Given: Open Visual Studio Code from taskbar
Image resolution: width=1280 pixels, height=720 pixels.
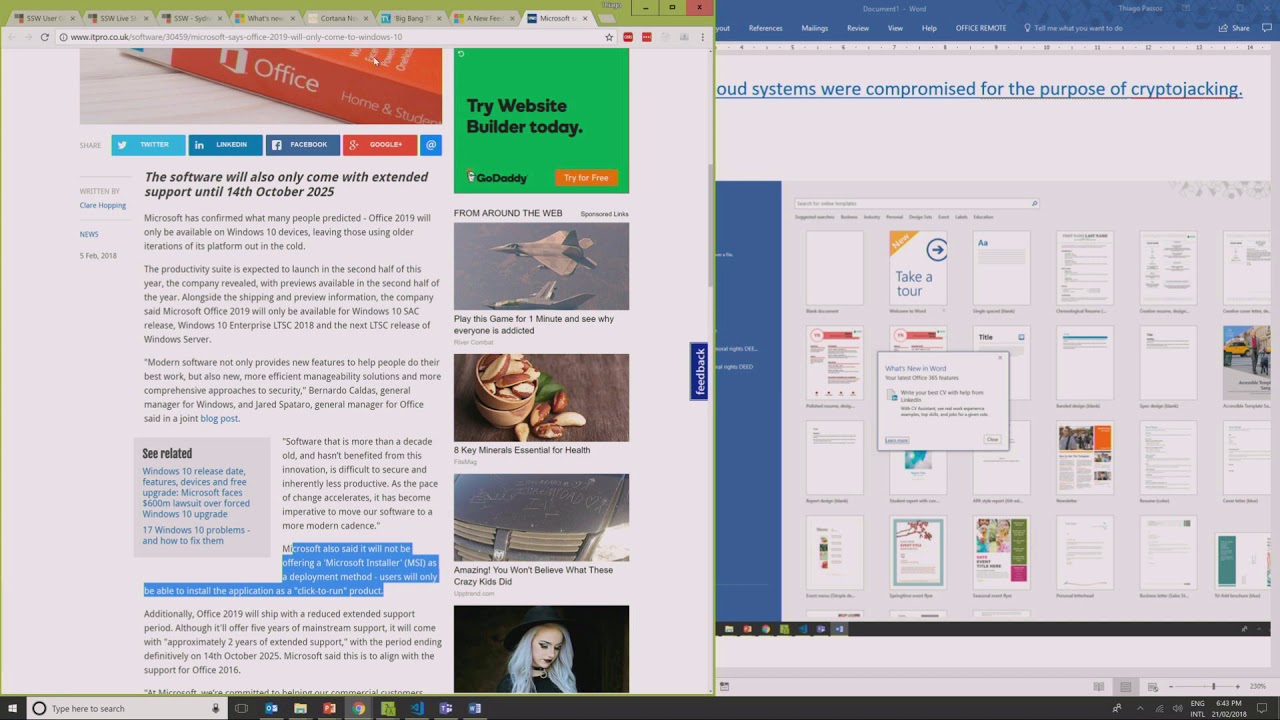Looking at the screenshot, I should pyautogui.click(x=417, y=708).
